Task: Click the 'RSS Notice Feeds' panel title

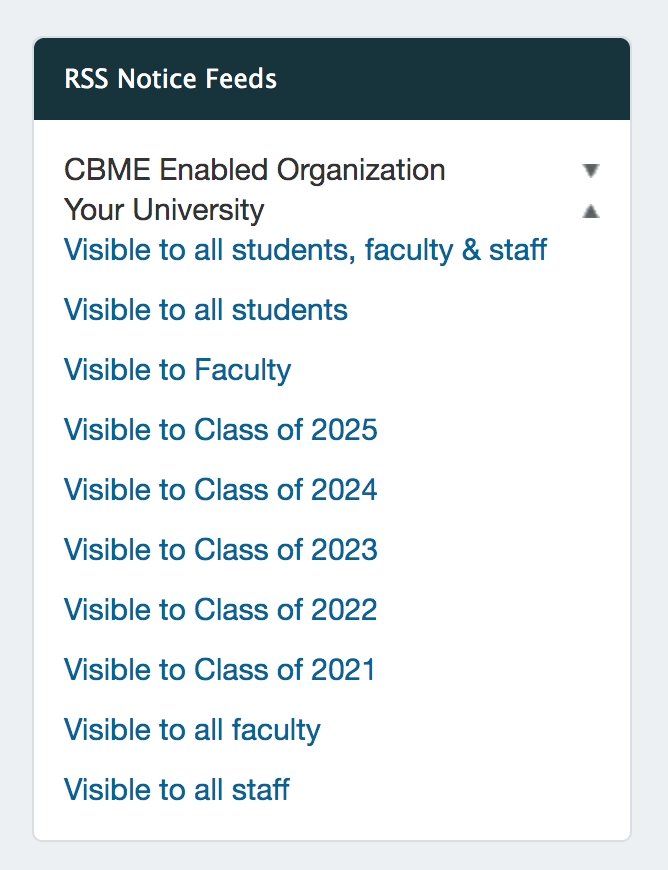Action: (171, 79)
